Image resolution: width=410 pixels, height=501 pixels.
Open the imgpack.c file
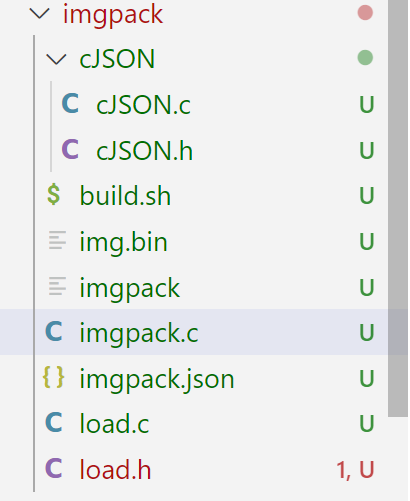[205, 332]
